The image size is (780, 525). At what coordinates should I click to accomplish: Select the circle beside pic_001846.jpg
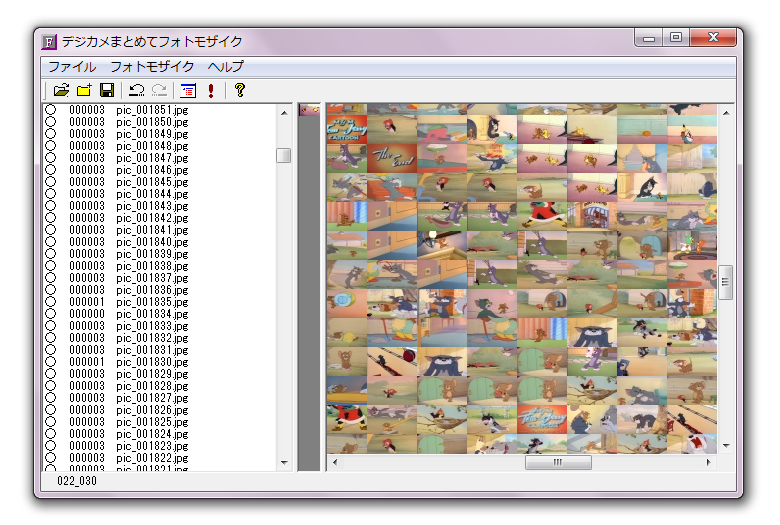(51, 170)
